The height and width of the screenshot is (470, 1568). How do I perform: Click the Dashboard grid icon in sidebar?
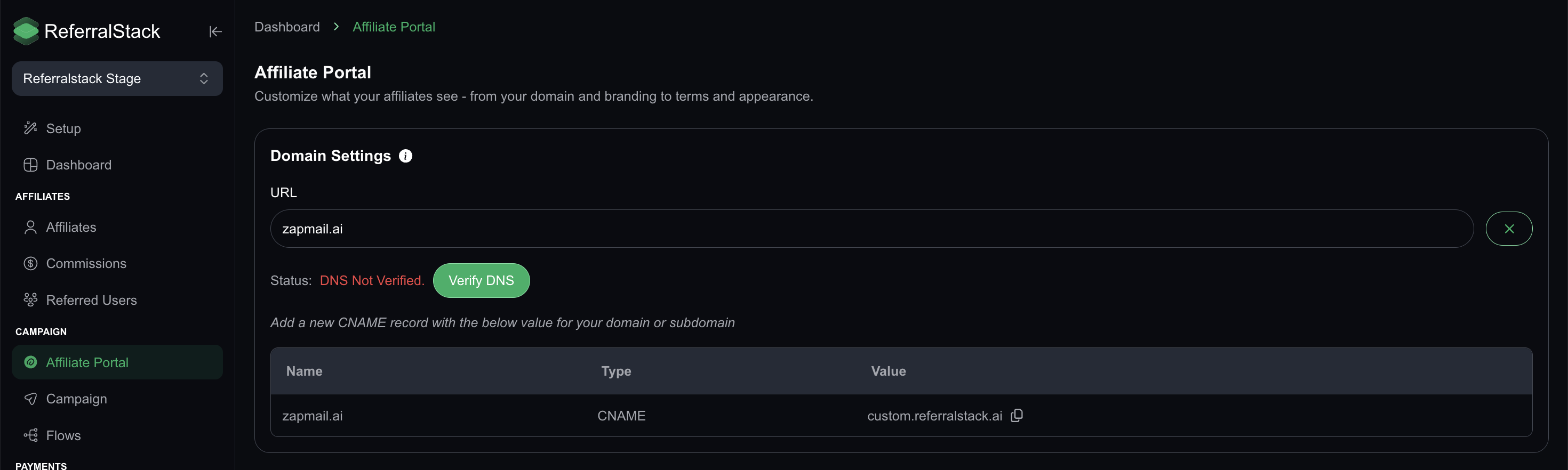(30, 165)
